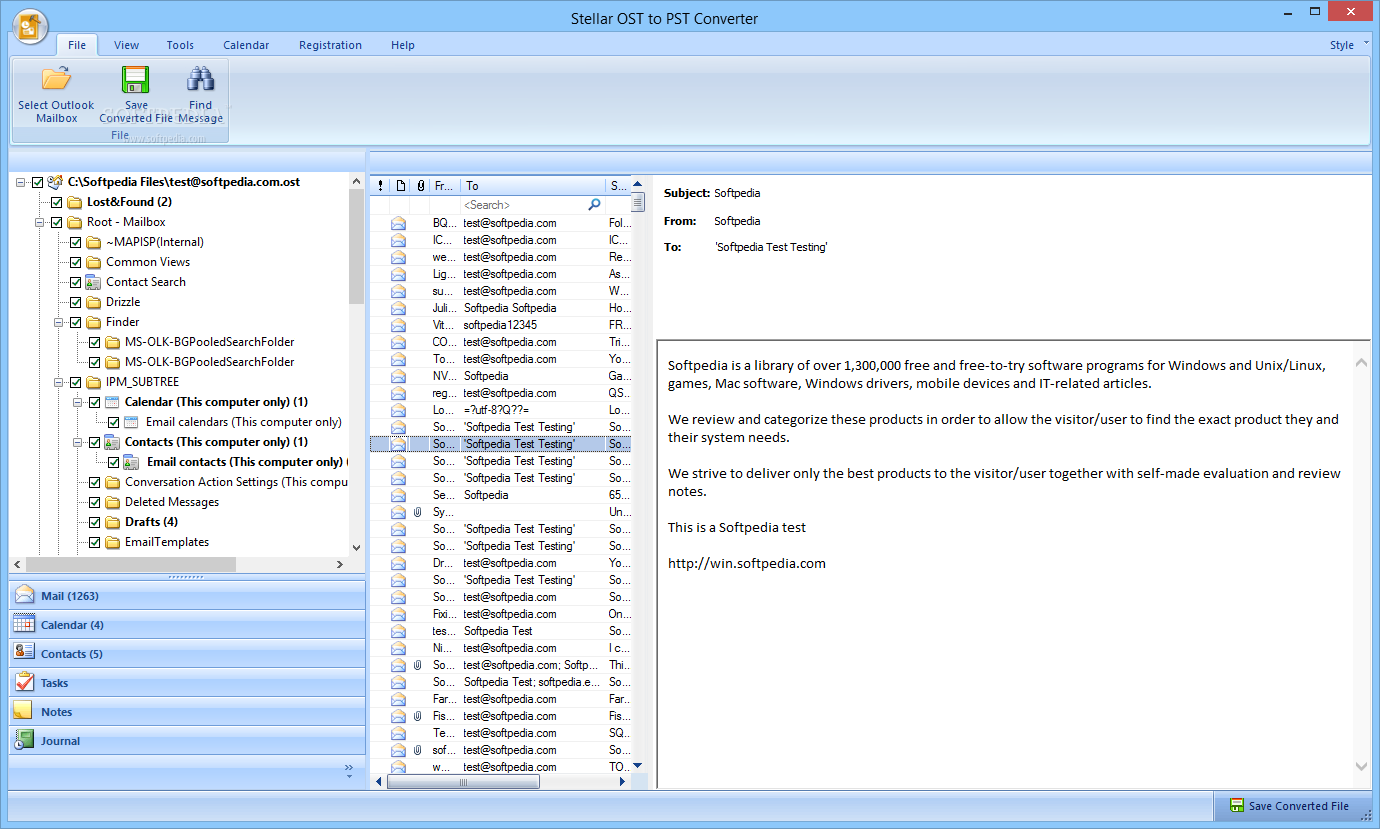
Task: Uncheck the EmailTemplates checkbox
Action: coord(95,542)
